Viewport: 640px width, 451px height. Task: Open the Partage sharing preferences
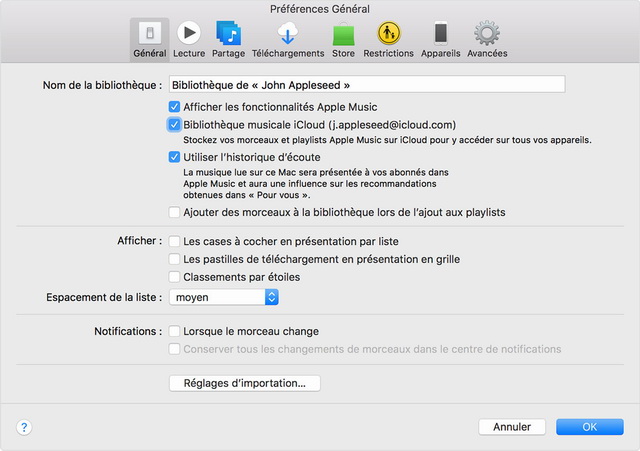228,38
